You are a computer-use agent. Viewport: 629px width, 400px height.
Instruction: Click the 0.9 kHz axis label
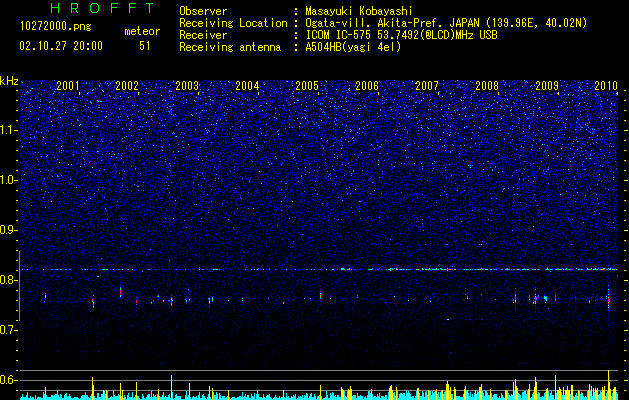[9, 230]
